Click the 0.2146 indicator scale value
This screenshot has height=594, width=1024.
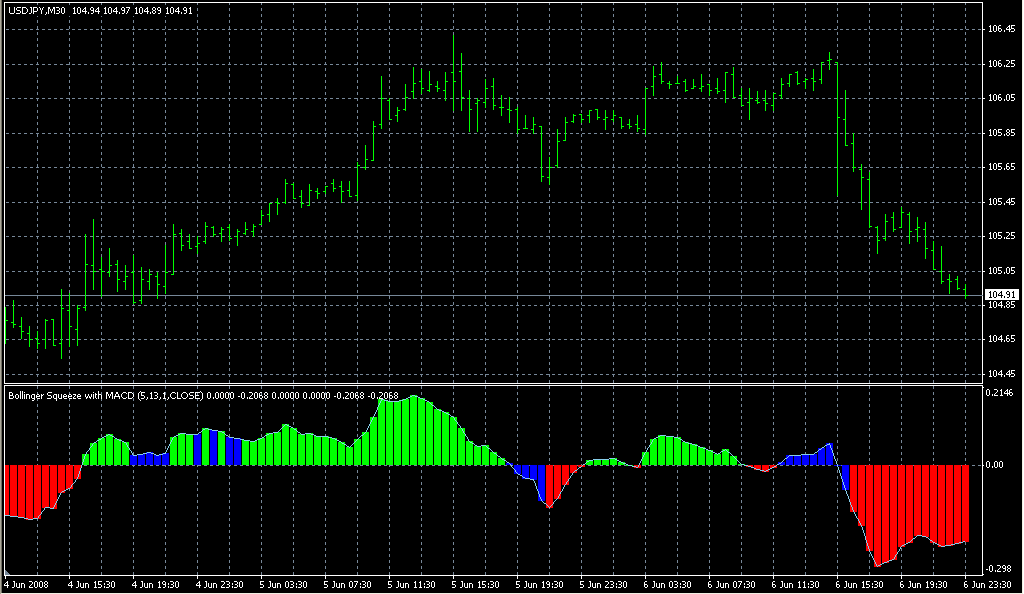pos(1000,394)
